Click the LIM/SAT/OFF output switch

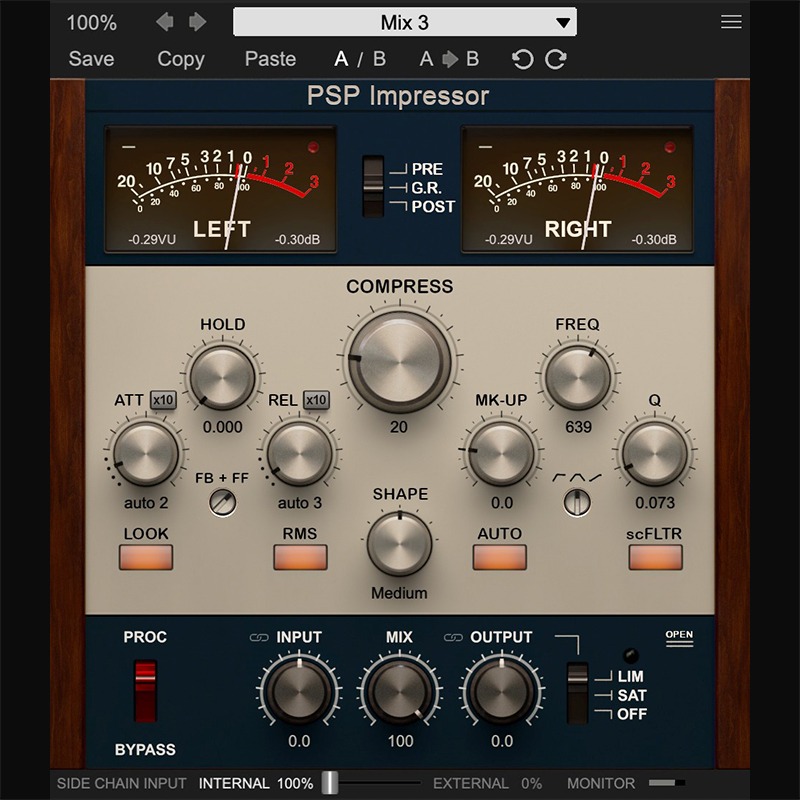click(578, 693)
